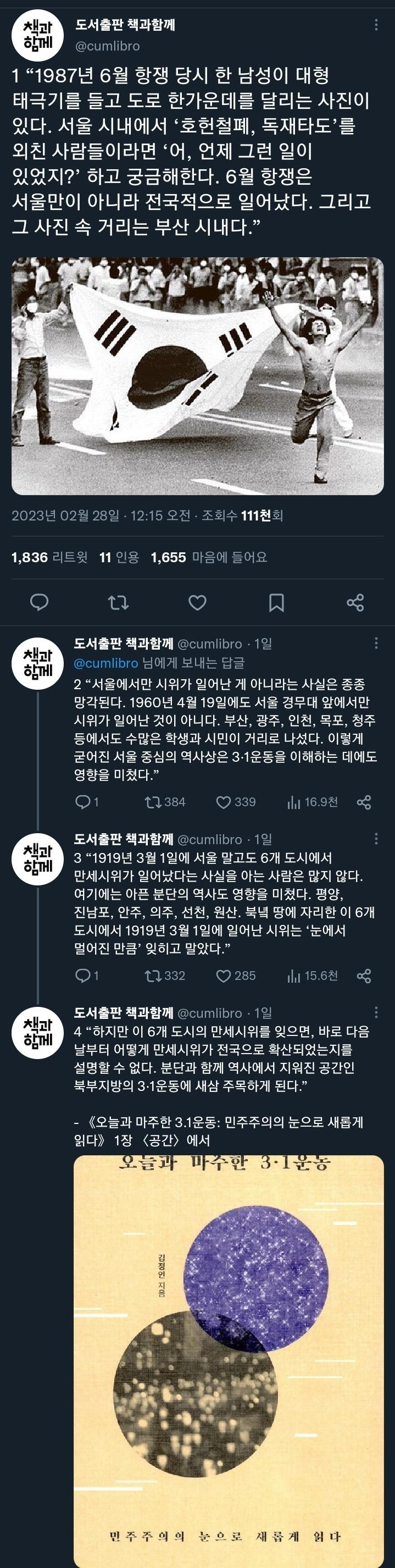
Task: Open more options for the main tweet
Action: point(376,25)
